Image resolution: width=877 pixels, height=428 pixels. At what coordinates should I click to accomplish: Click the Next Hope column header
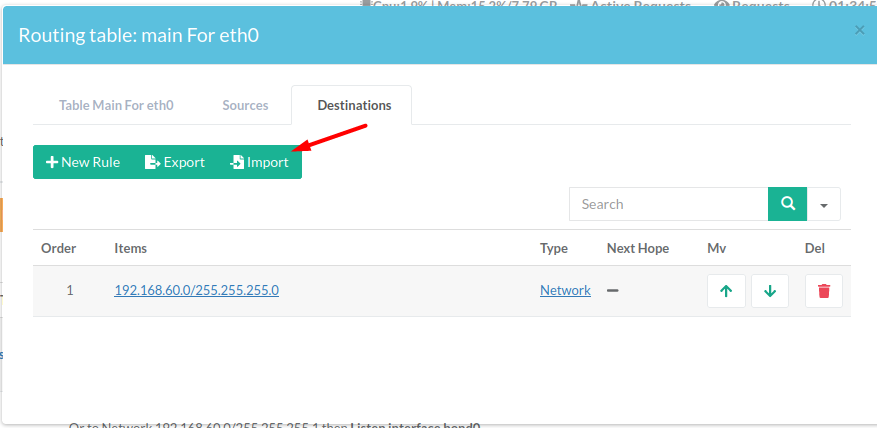click(637, 248)
